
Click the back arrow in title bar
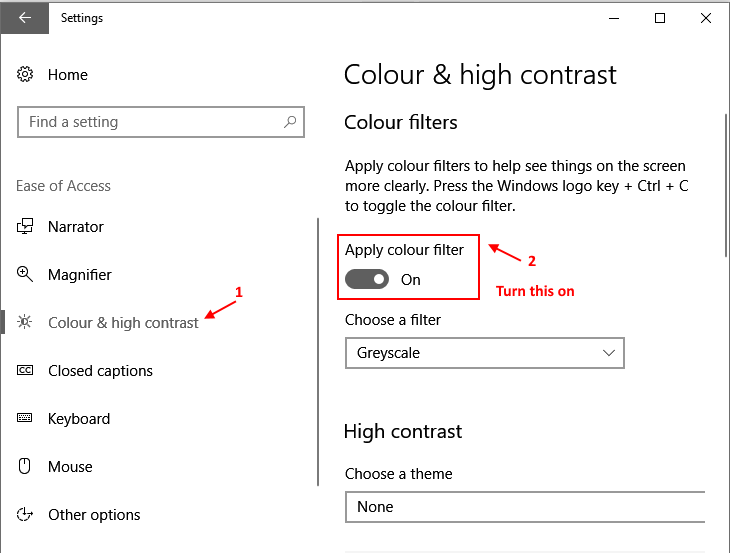[25, 18]
